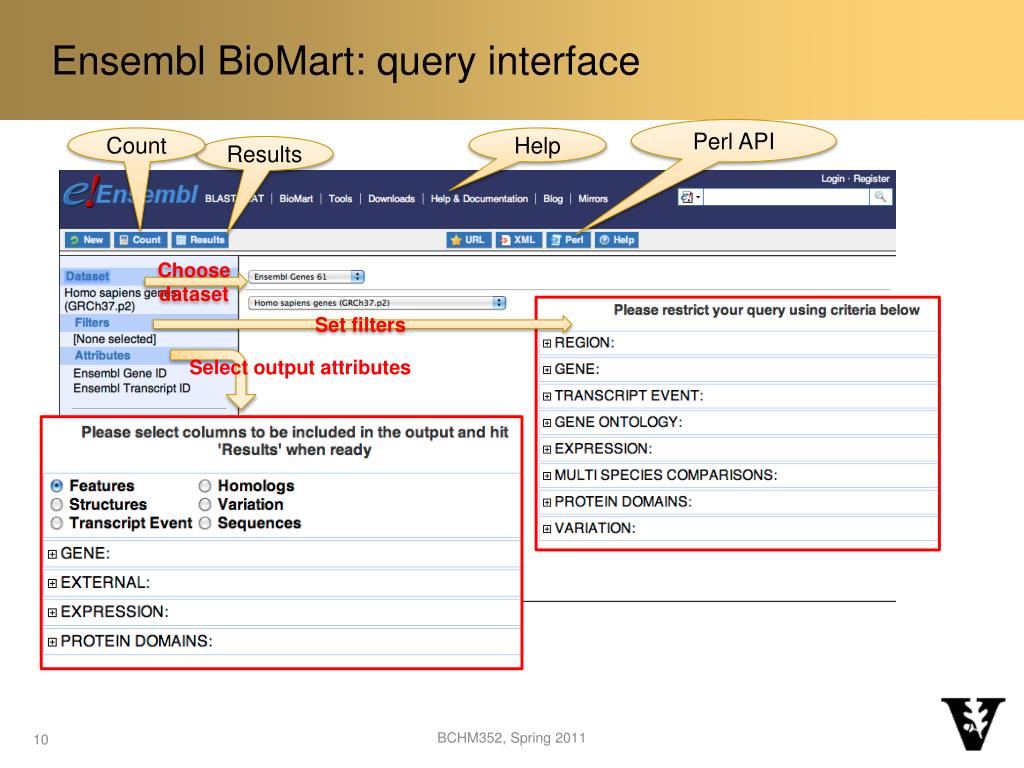The width and height of the screenshot is (1024, 768).
Task: Expand the EXPRESSION filter section
Action: tap(547, 449)
